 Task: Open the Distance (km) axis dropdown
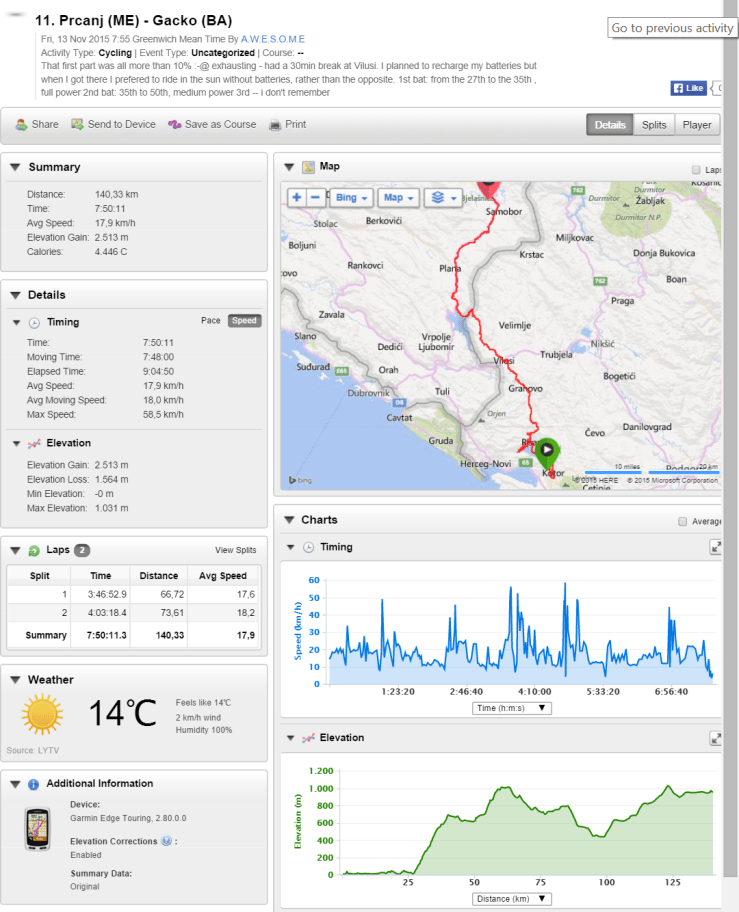512,899
